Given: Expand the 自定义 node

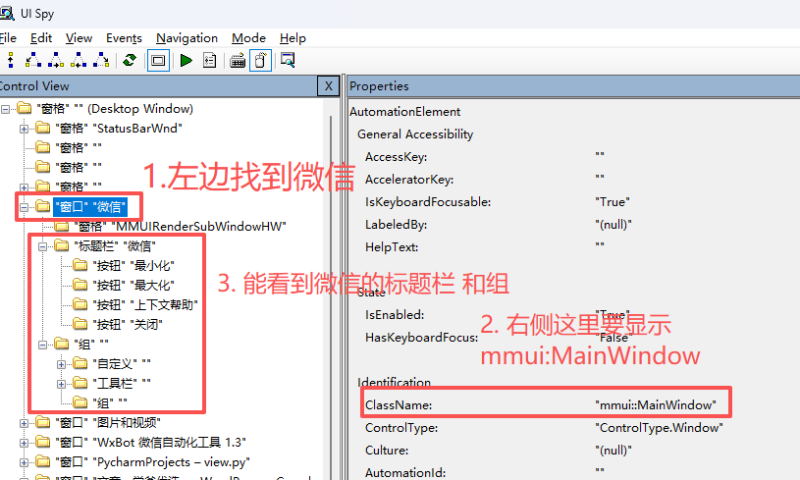Looking at the screenshot, I should tap(61, 364).
